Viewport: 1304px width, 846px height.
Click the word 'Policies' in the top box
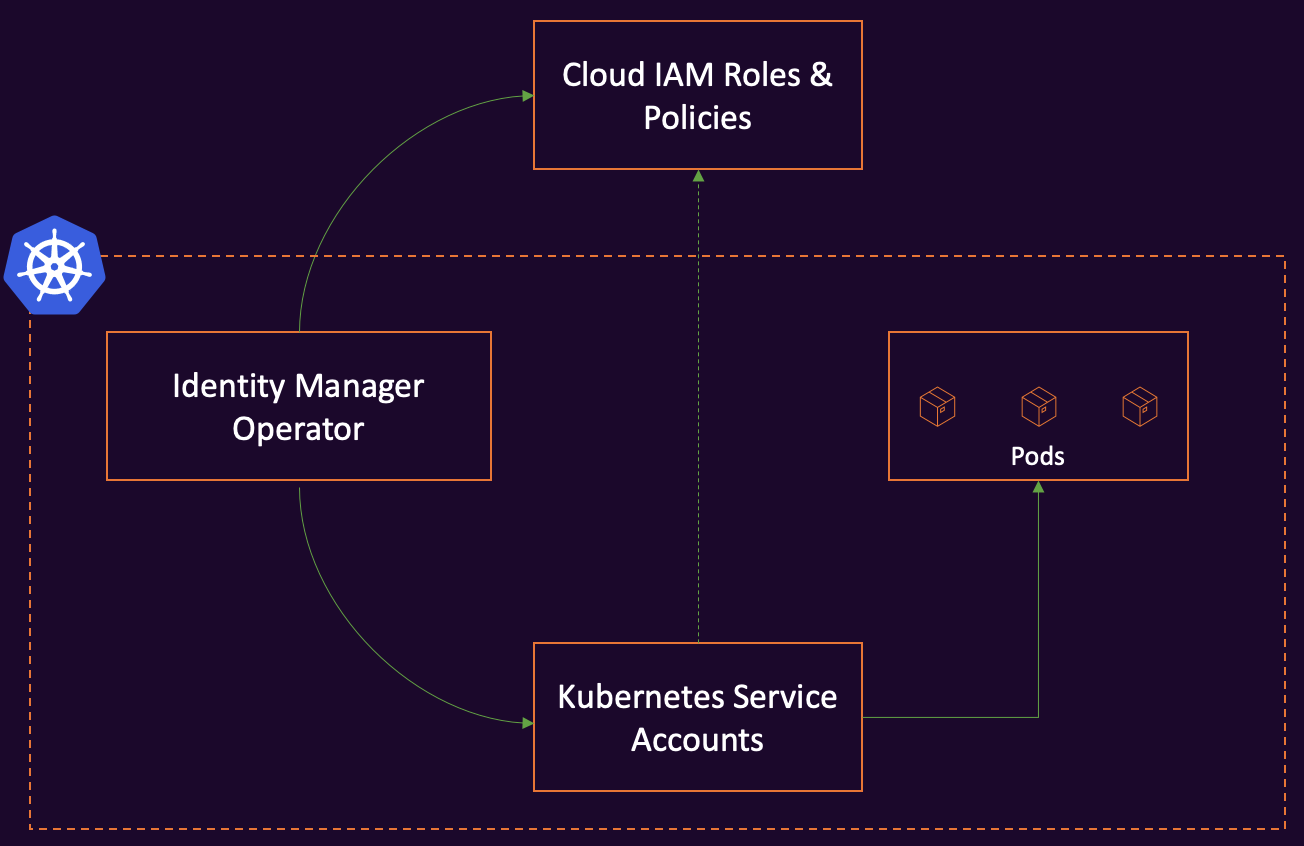tap(697, 118)
